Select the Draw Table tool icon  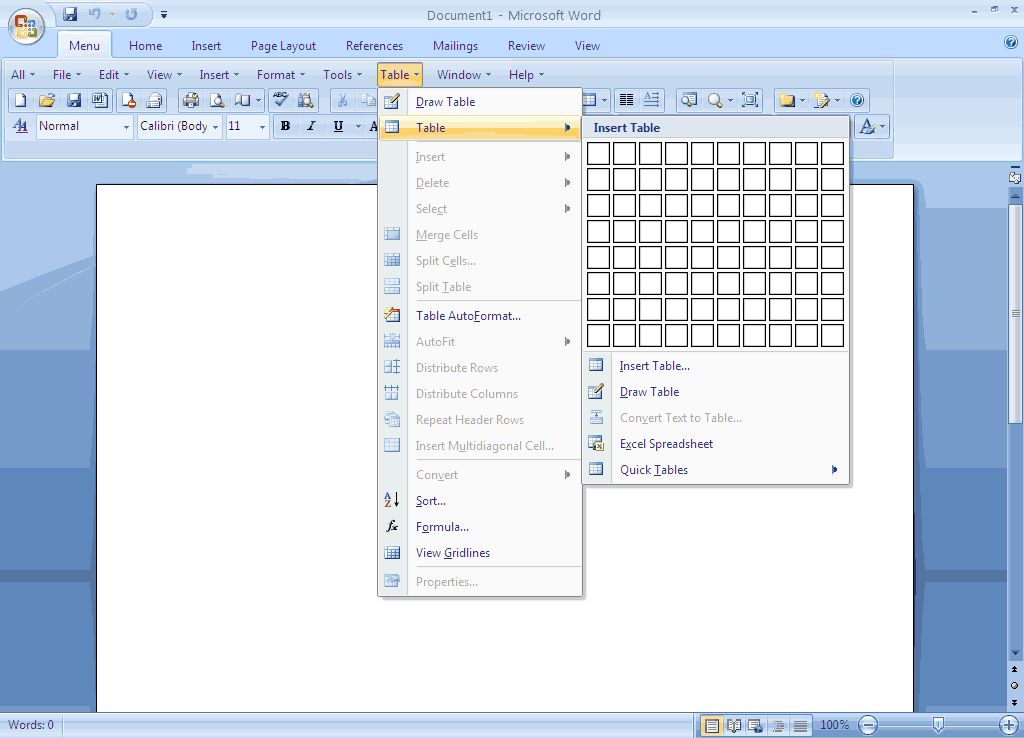pyautogui.click(x=393, y=101)
